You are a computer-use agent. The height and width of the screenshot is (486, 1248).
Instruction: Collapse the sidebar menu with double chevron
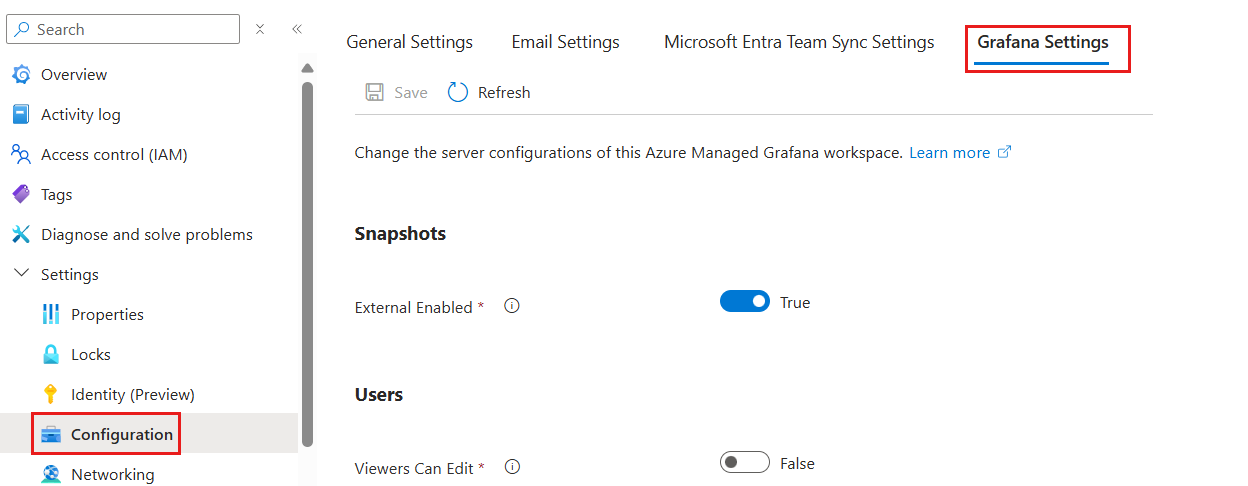pyautogui.click(x=297, y=30)
